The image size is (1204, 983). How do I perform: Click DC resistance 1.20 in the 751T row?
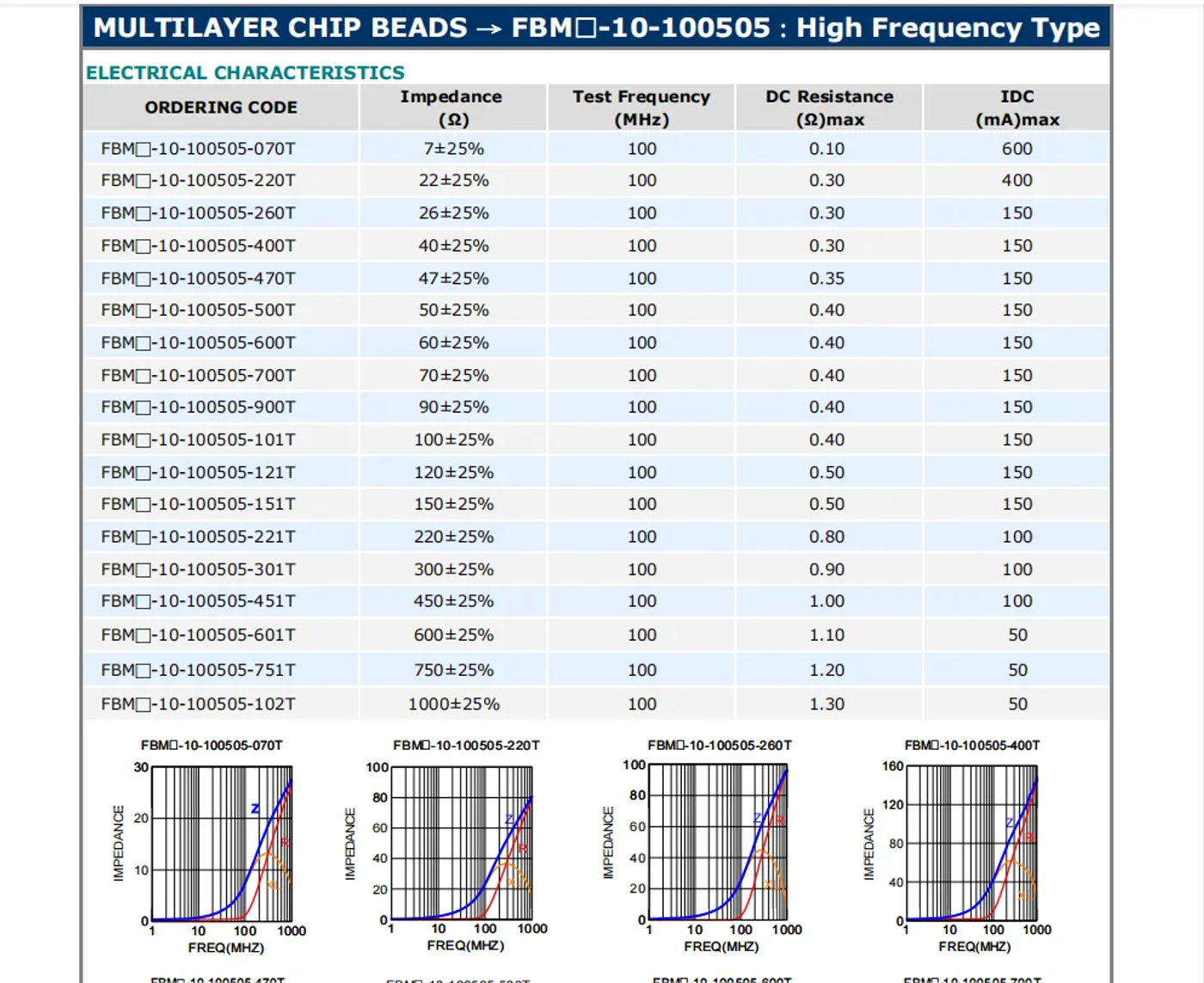click(827, 671)
